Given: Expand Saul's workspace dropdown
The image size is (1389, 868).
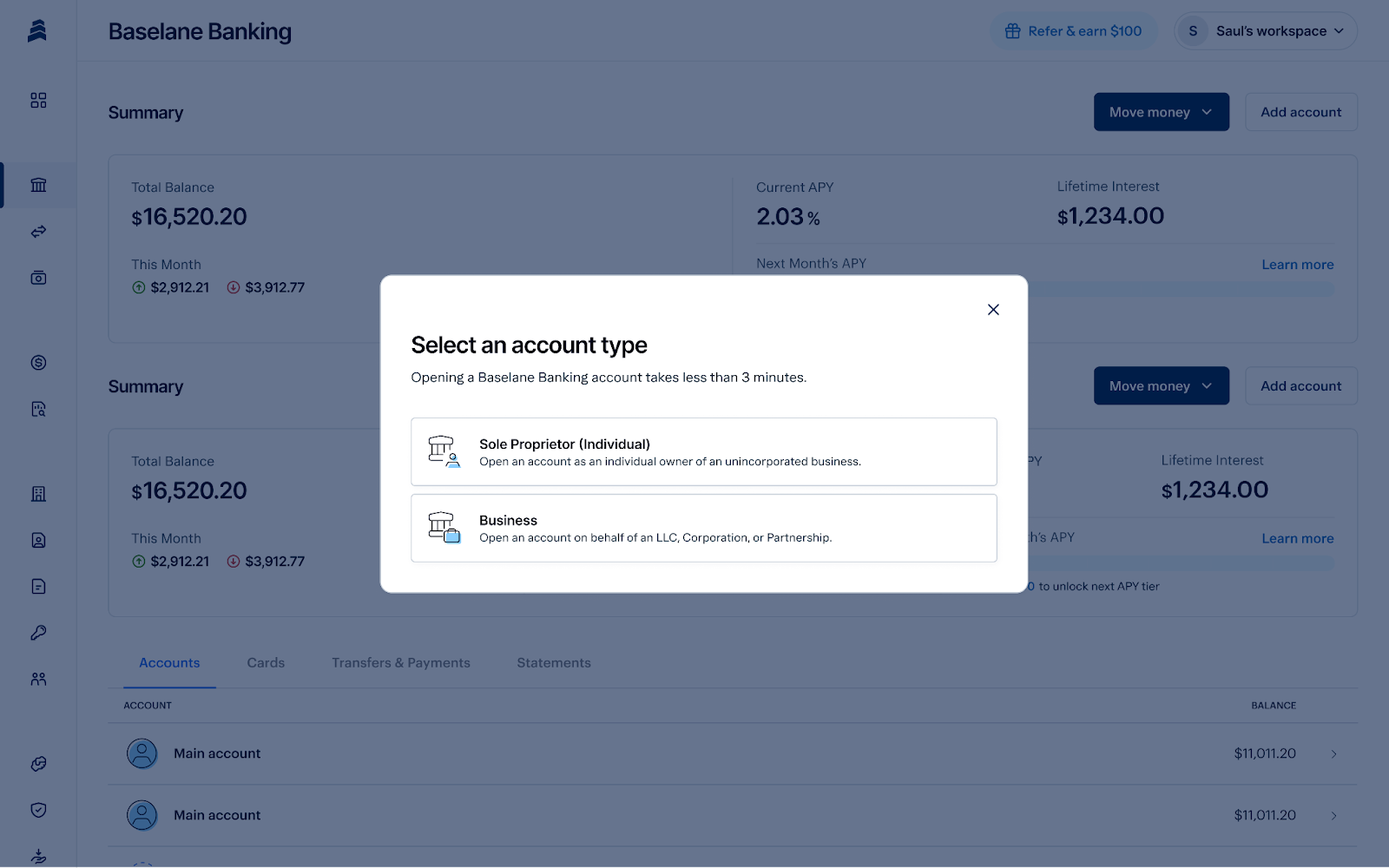Looking at the screenshot, I should point(1266,31).
